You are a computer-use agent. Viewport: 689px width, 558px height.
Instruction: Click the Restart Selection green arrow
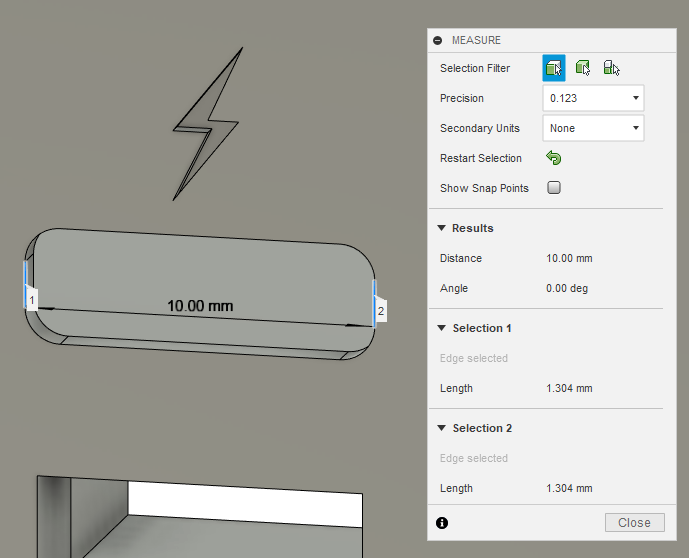[x=554, y=158]
